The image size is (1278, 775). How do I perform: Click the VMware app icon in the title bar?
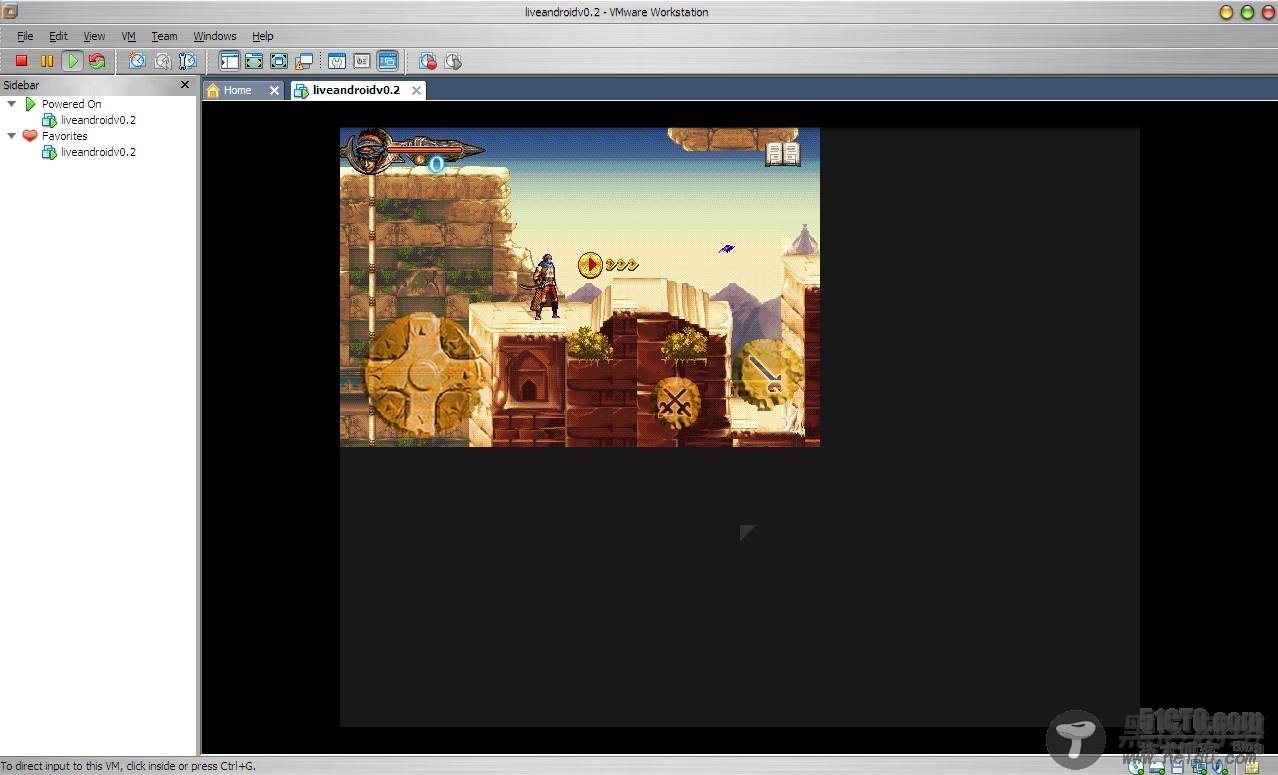11,12
